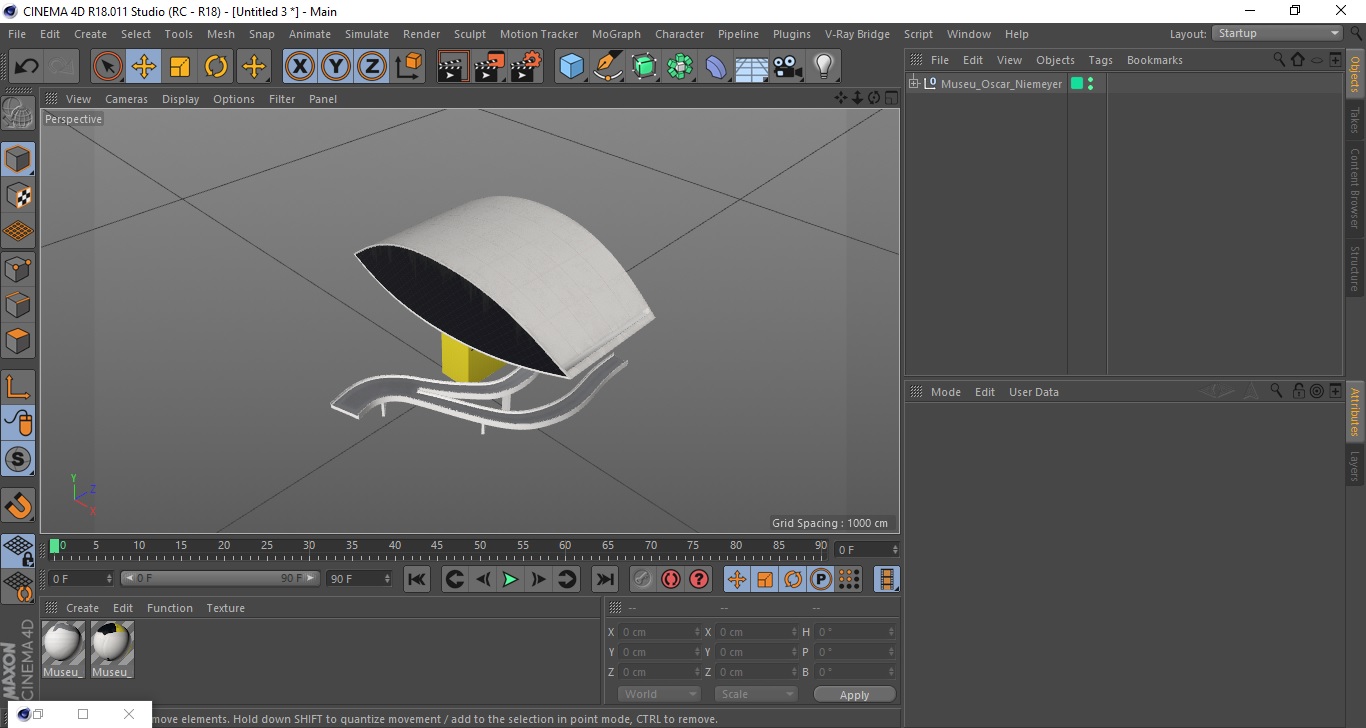Go to start of animation
The height and width of the screenshot is (728, 1366).
[x=417, y=579]
